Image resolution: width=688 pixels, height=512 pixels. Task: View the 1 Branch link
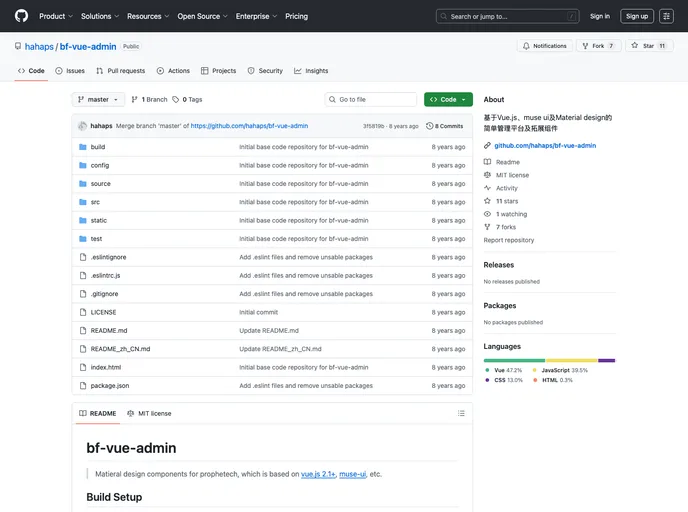[x=149, y=100]
